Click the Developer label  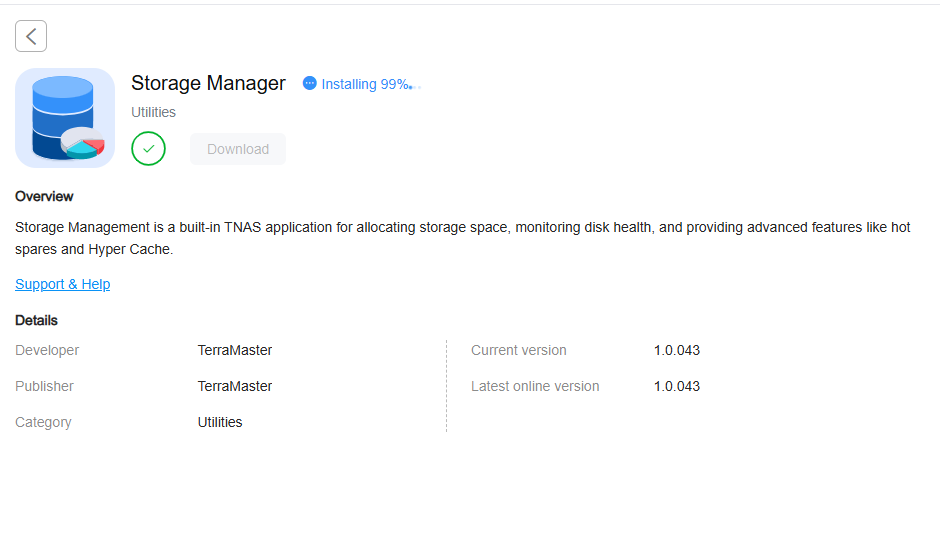[47, 350]
